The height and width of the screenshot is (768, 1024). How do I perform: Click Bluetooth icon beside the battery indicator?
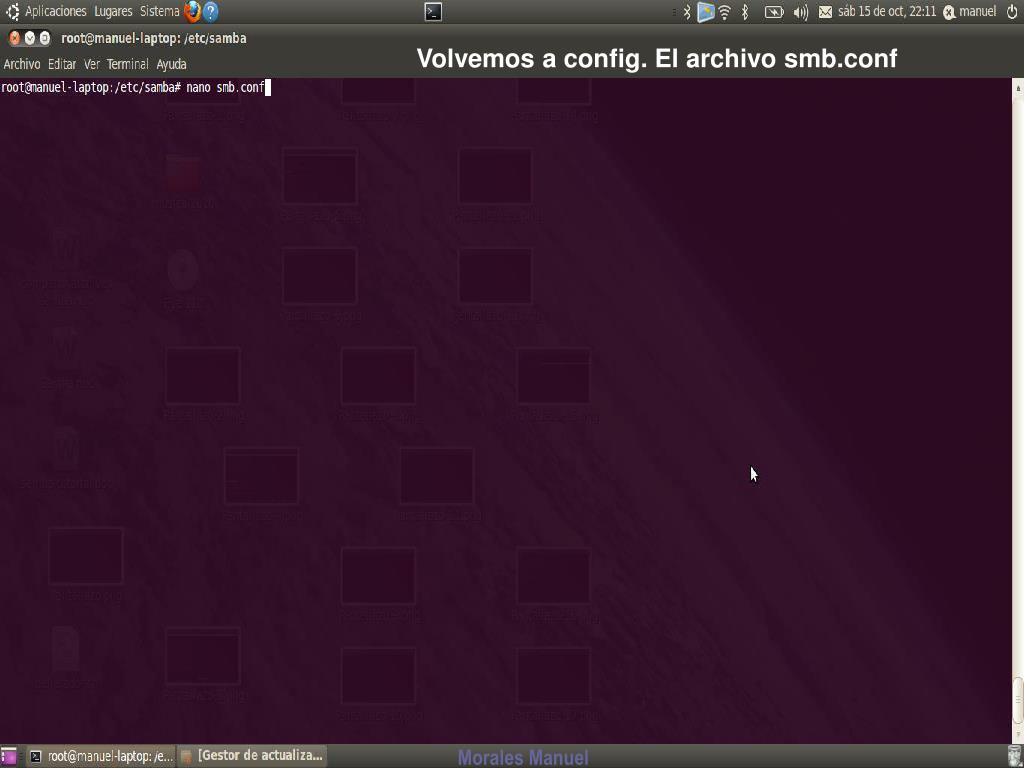[x=745, y=12]
